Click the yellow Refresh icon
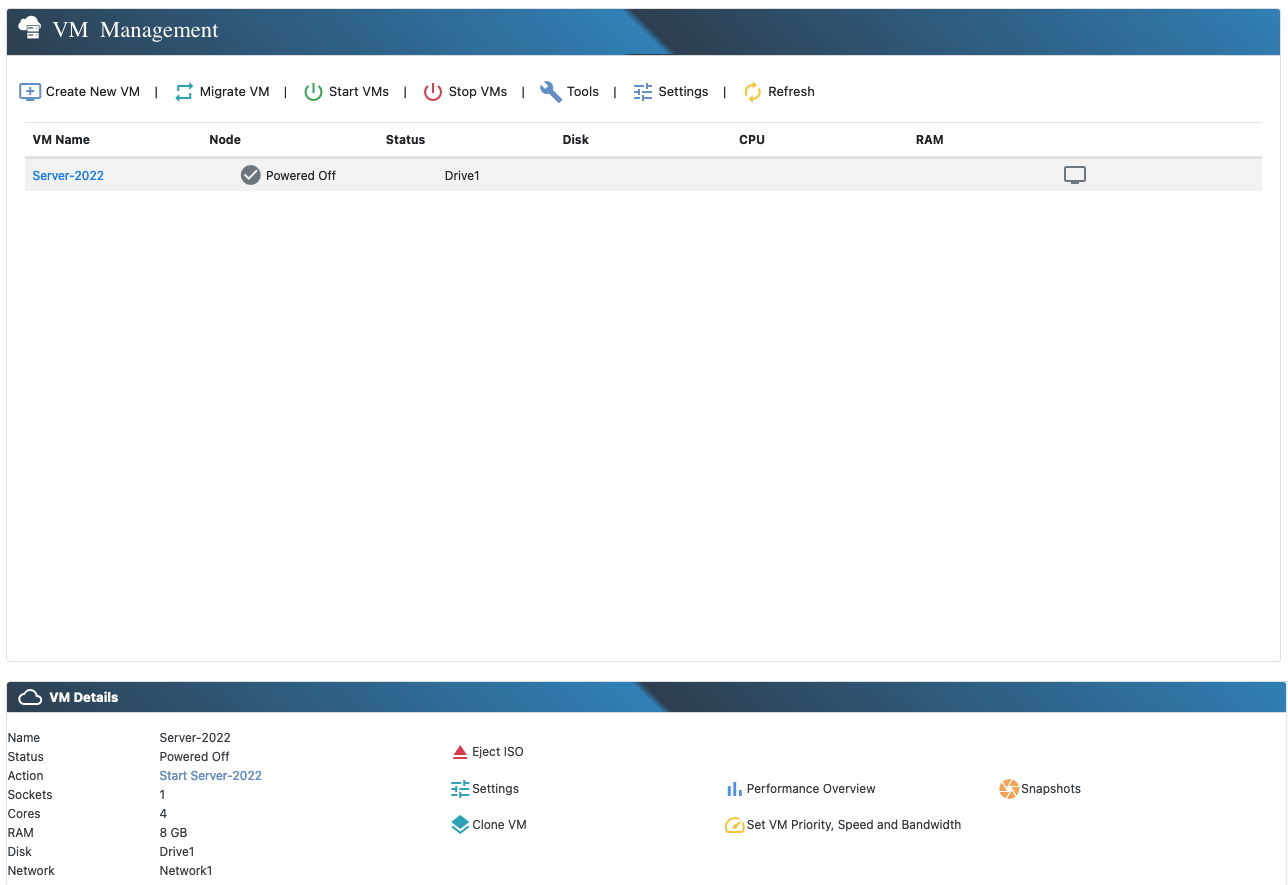 tap(753, 92)
